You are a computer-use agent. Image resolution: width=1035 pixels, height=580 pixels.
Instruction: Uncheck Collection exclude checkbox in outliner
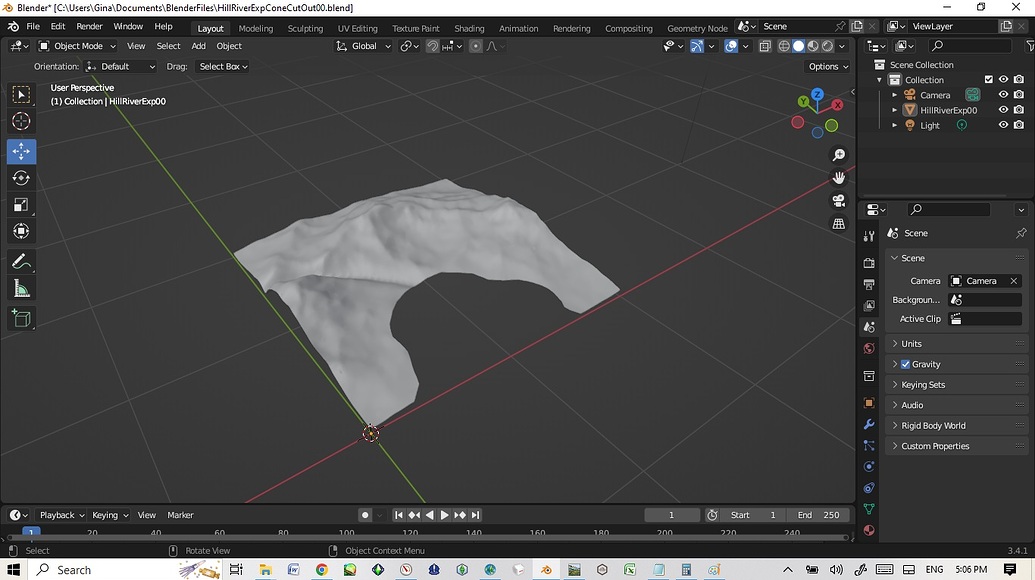(989, 80)
